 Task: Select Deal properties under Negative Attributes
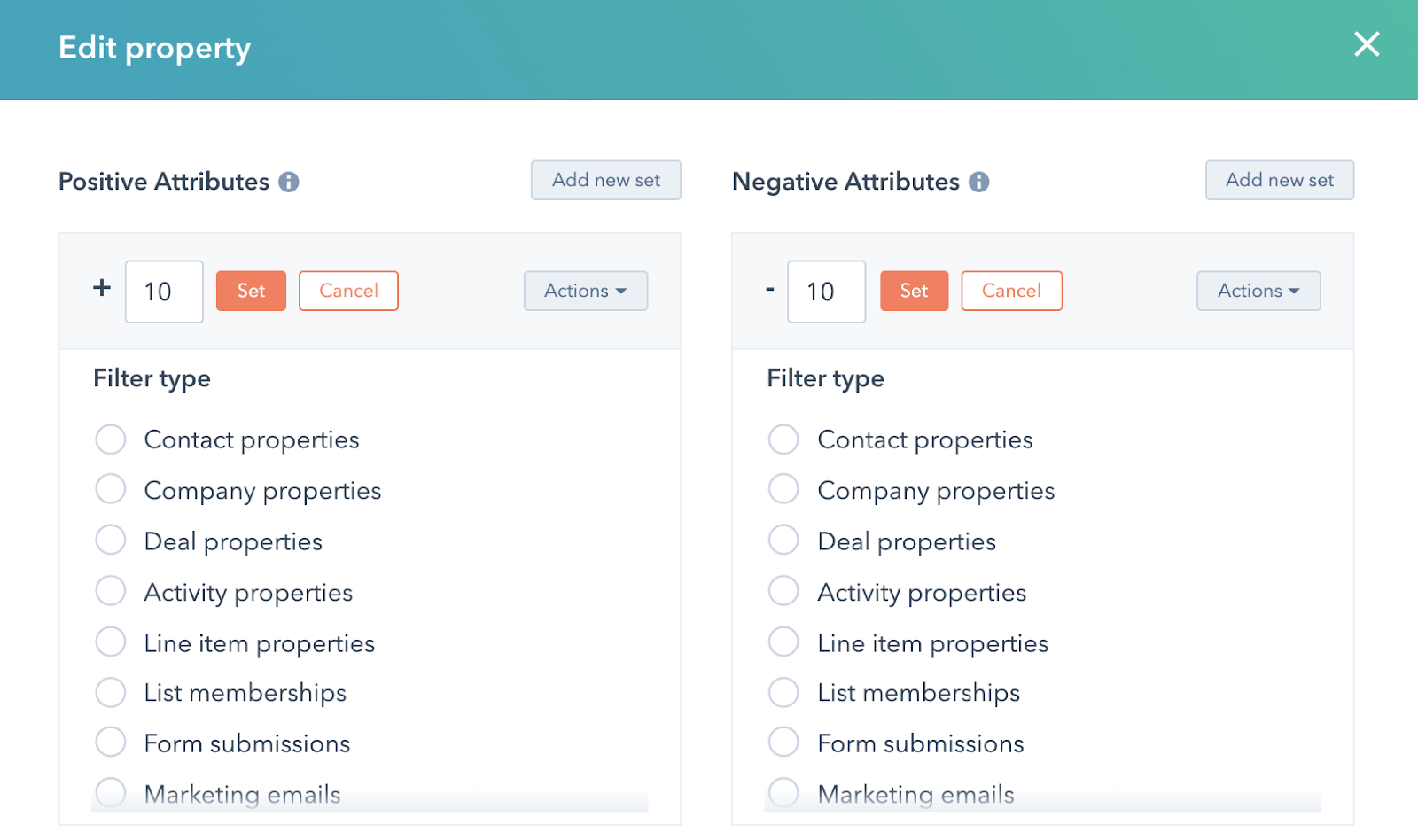click(x=783, y=540)
